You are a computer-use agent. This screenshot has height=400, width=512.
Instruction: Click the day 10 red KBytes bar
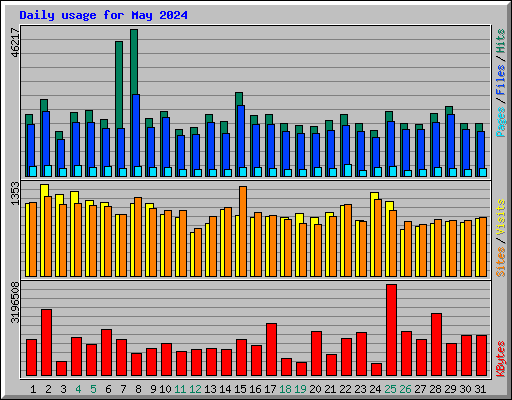167,360
